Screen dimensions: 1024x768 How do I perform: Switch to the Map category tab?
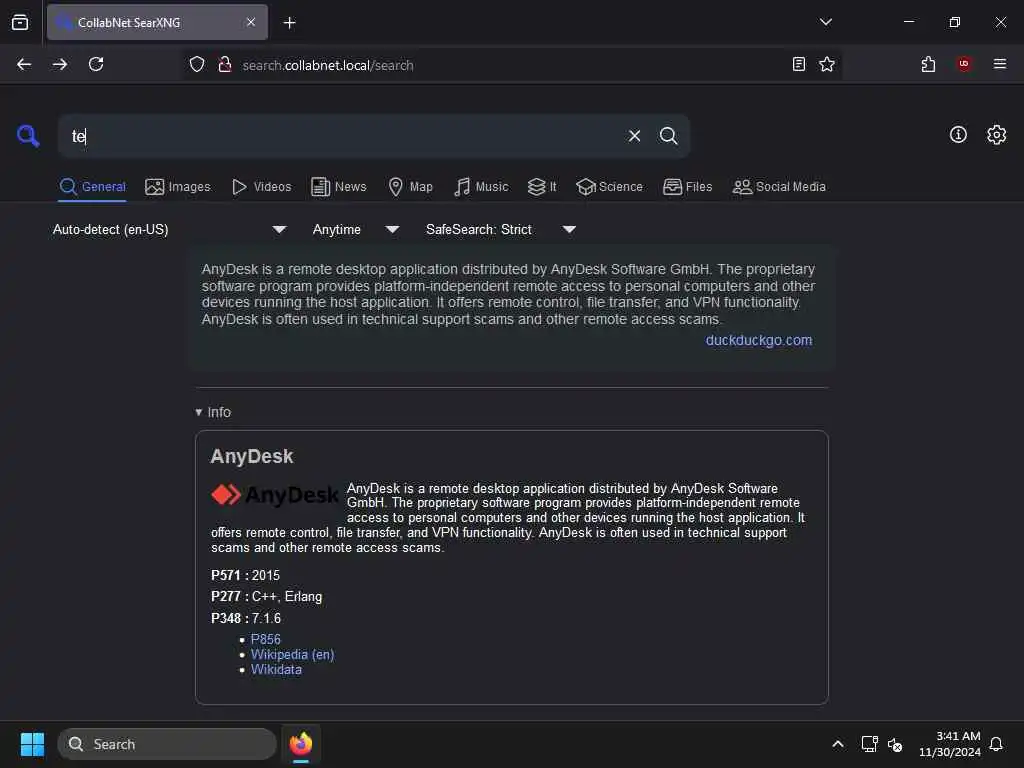(x=410, y=187)
